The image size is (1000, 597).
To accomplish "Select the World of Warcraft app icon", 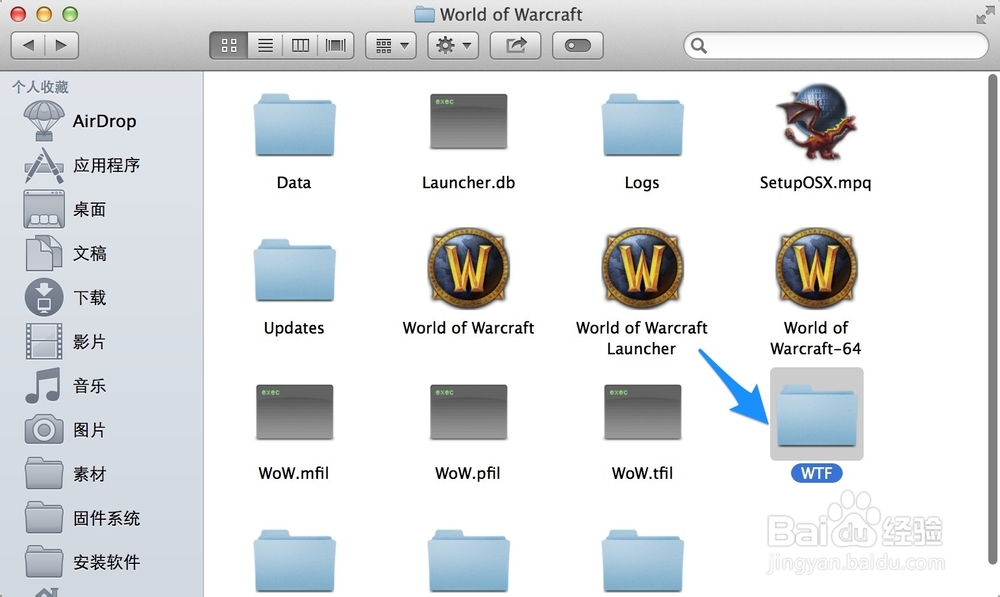I will pos(469,268).
